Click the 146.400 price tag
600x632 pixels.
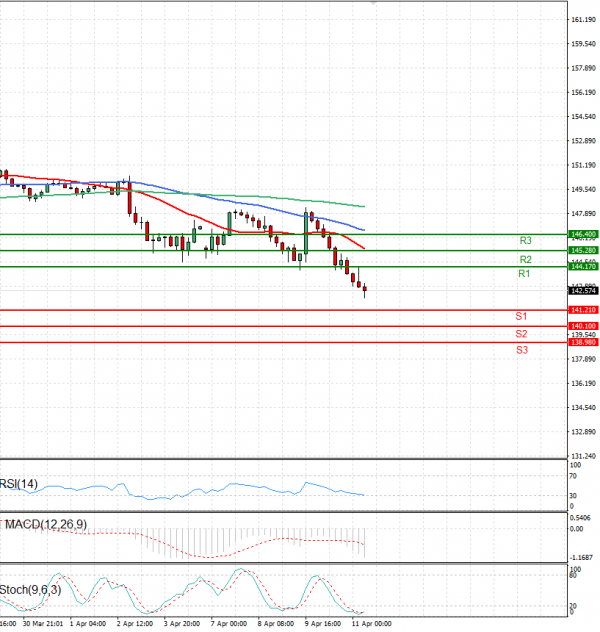[x=583, y=234]
